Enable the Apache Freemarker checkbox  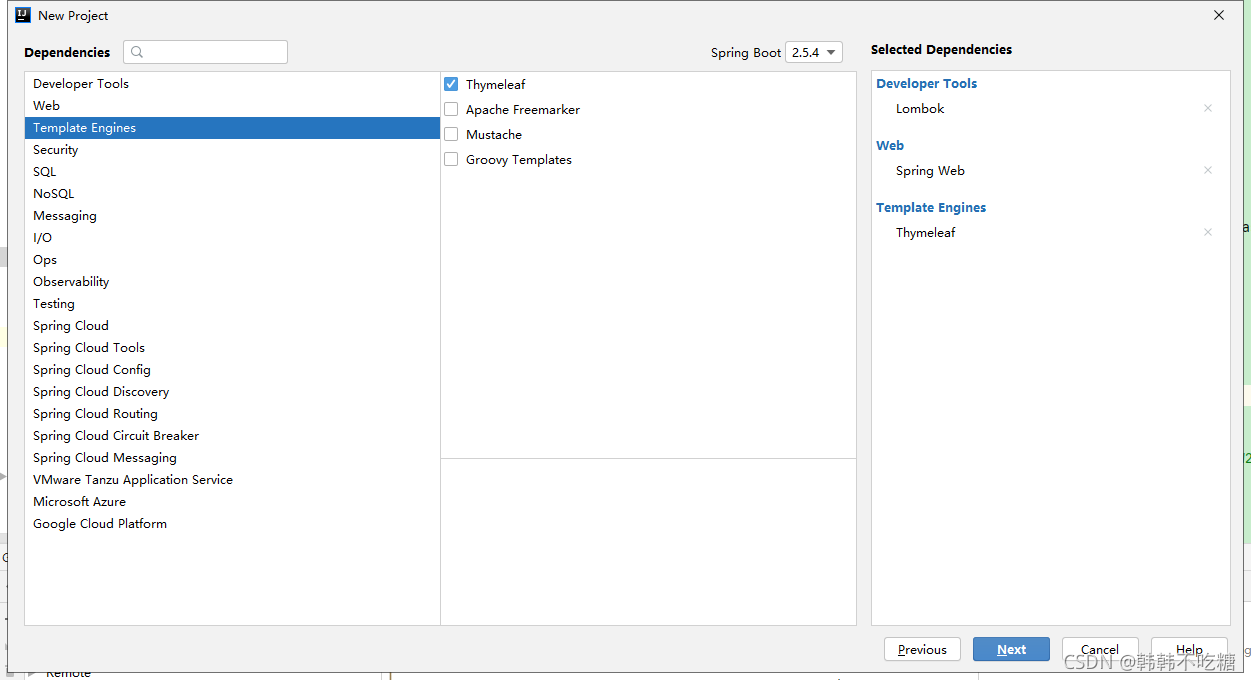coord(451,109)
